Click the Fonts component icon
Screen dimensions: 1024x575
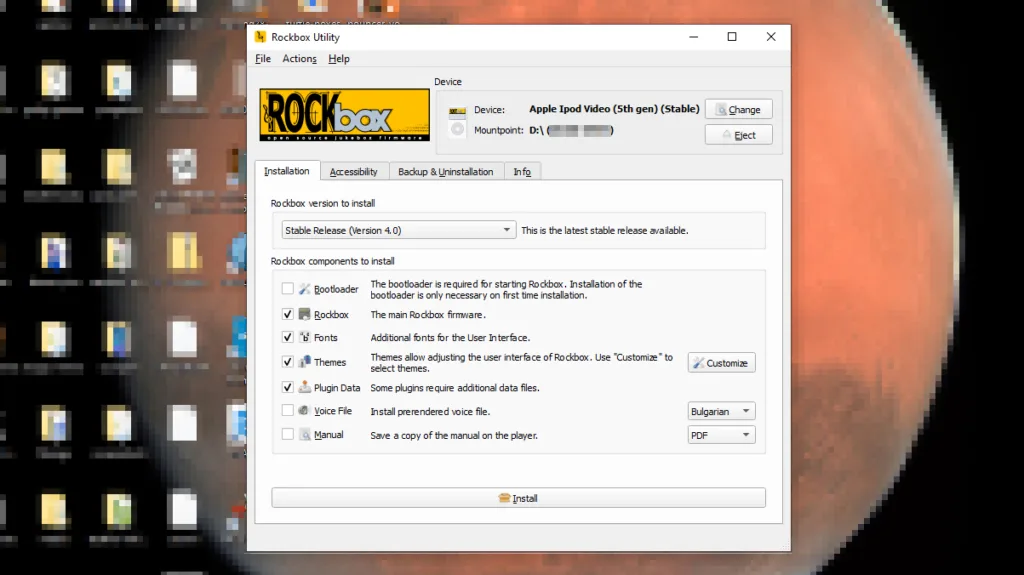click(304, 337)
